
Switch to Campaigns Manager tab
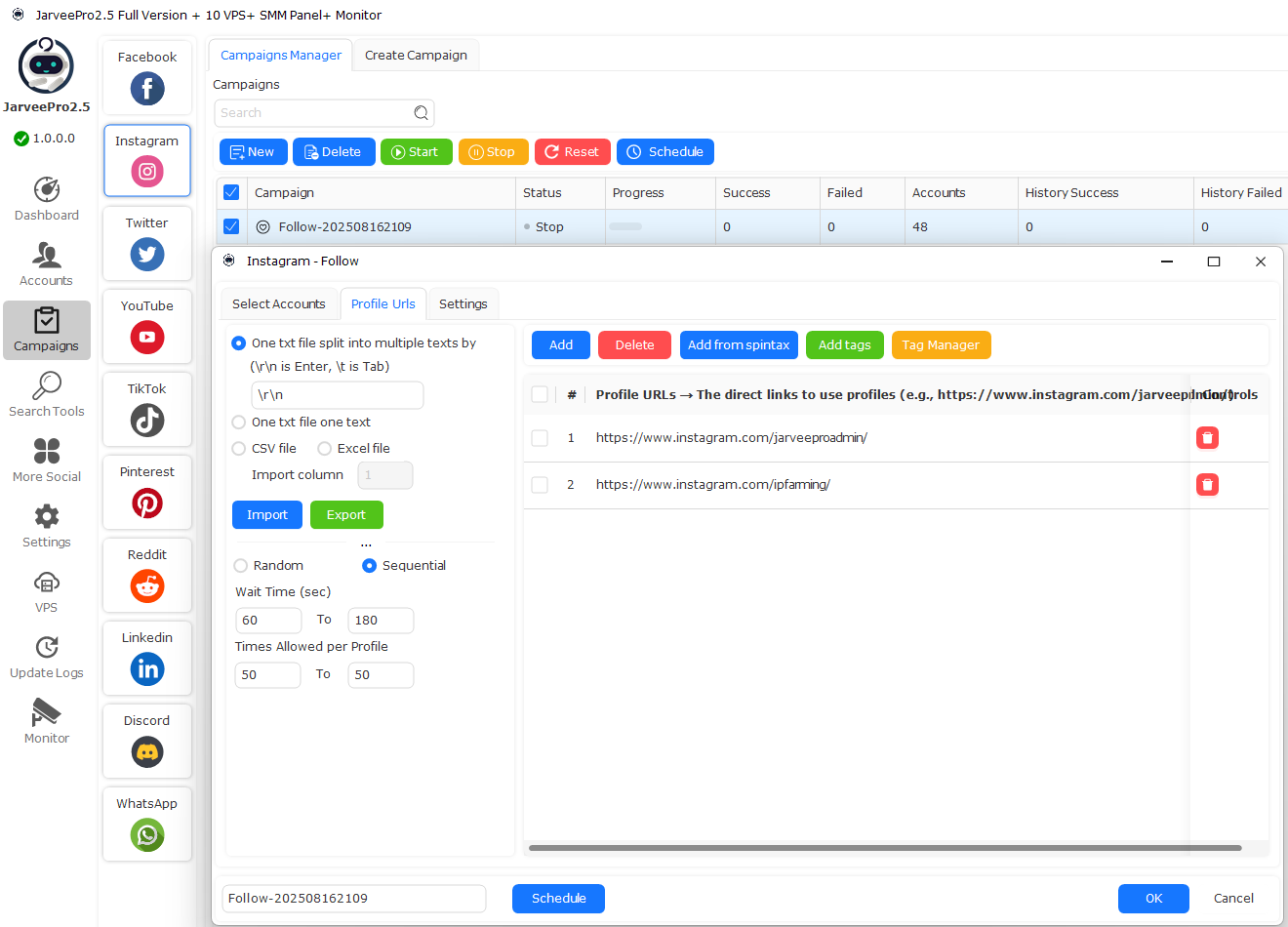[281, 56]
